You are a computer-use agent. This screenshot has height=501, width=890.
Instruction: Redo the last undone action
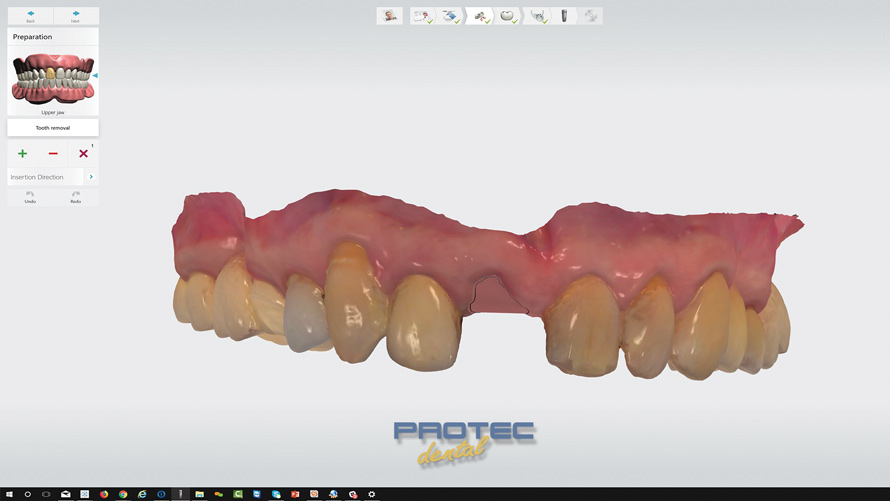76,196
